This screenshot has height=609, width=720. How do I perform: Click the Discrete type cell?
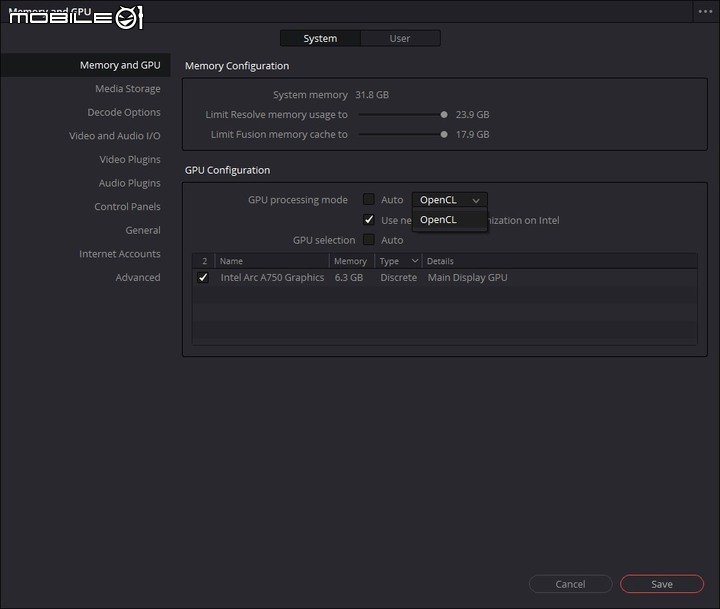399,277
